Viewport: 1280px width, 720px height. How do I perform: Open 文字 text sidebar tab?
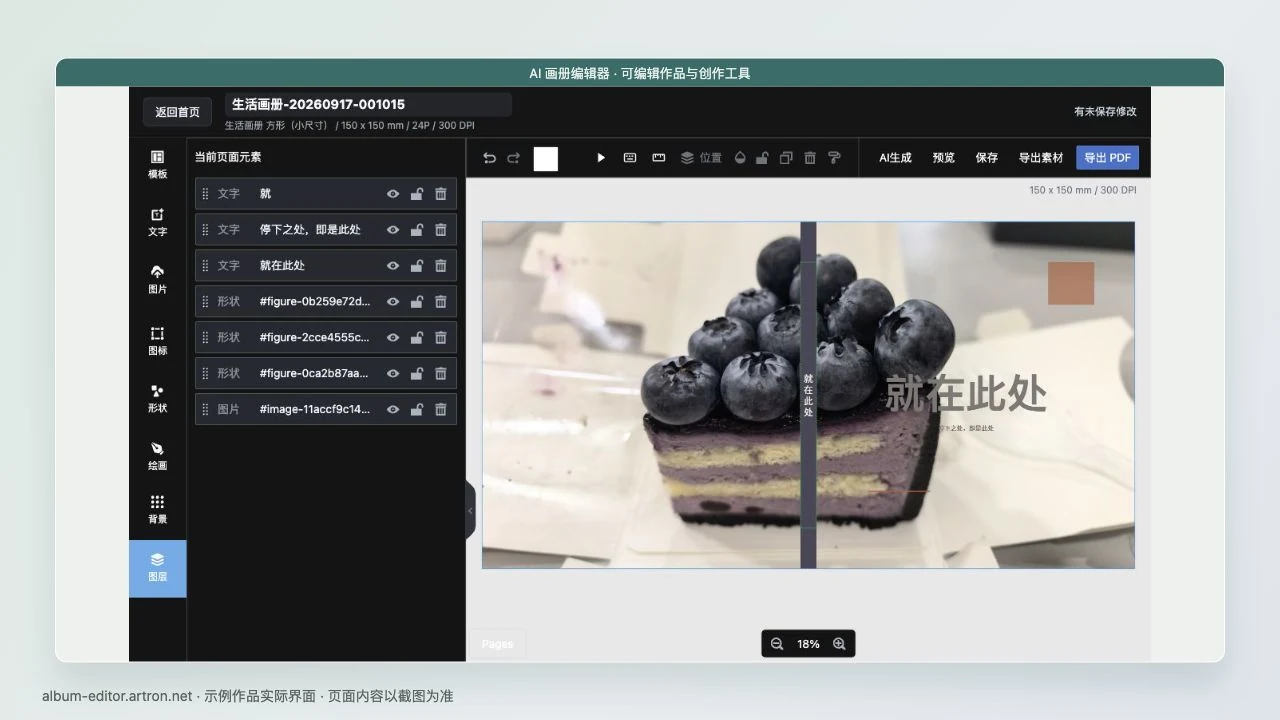tap(157, 222)
